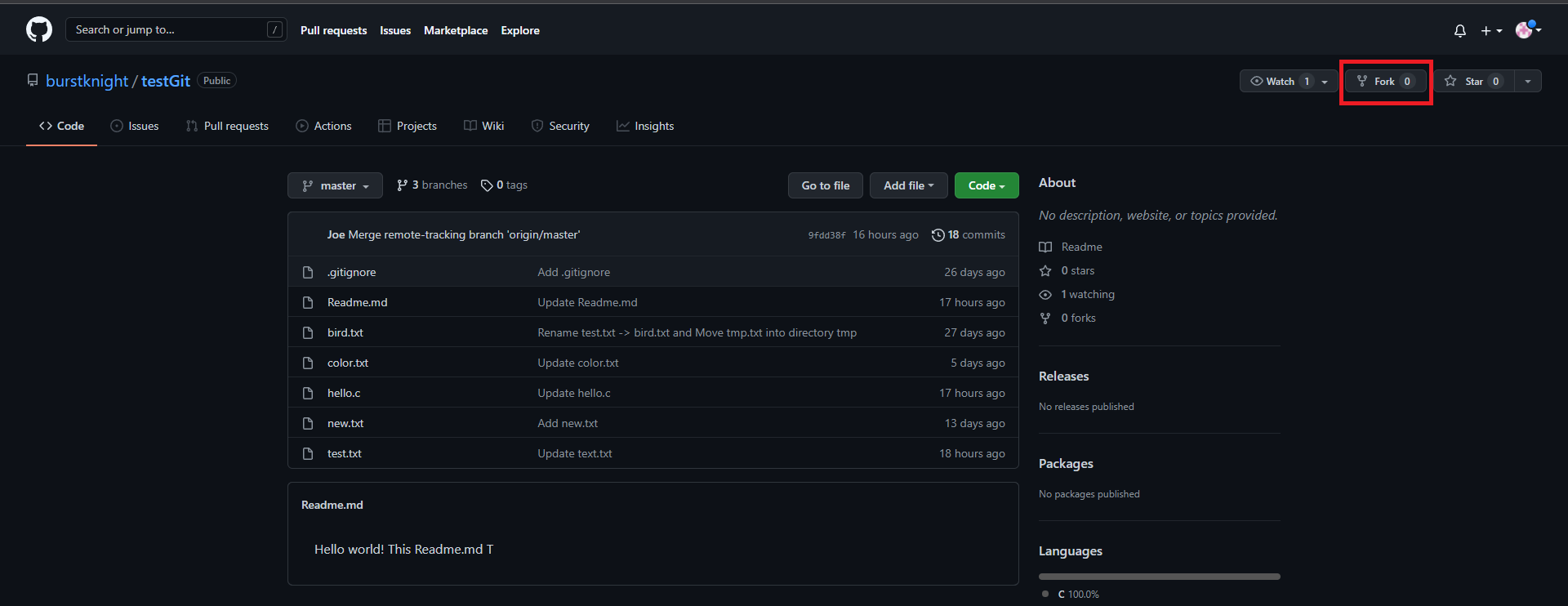This screenshot has width=1568, height=606.
Task: Open commit hash 9fdd38f
Action: [826, 235]
